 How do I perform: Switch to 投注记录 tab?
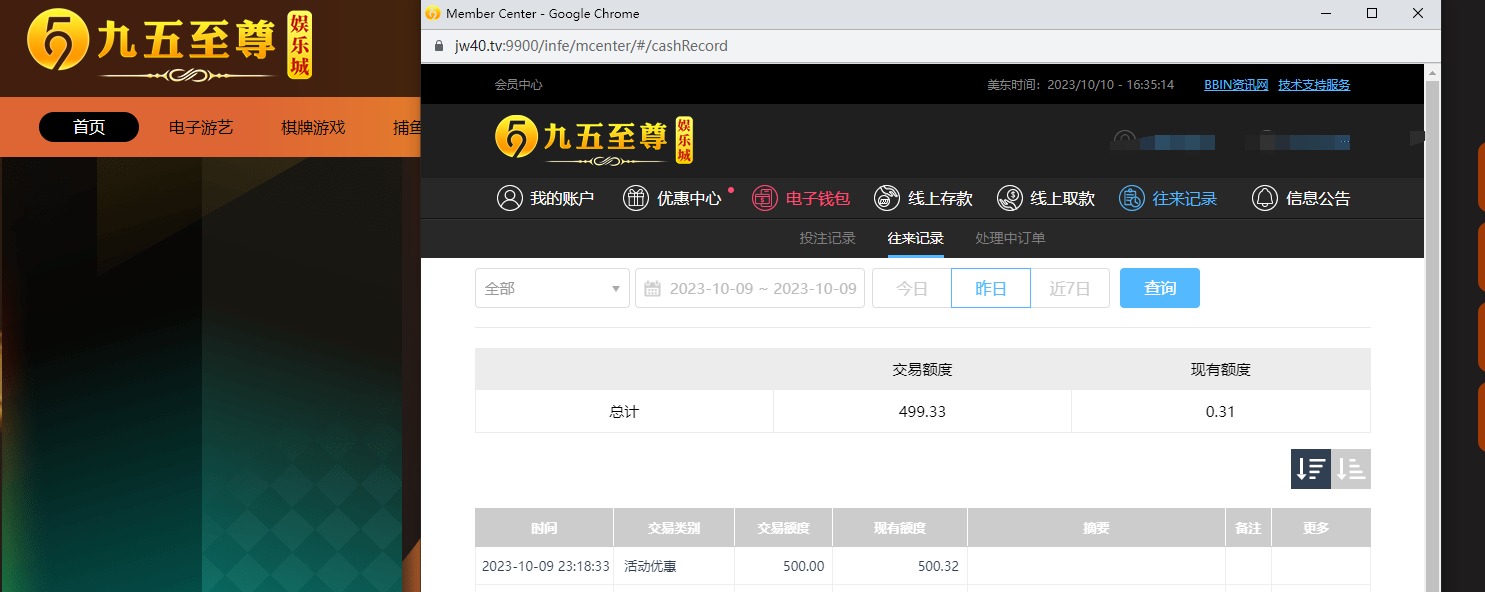tap(827, 238)
